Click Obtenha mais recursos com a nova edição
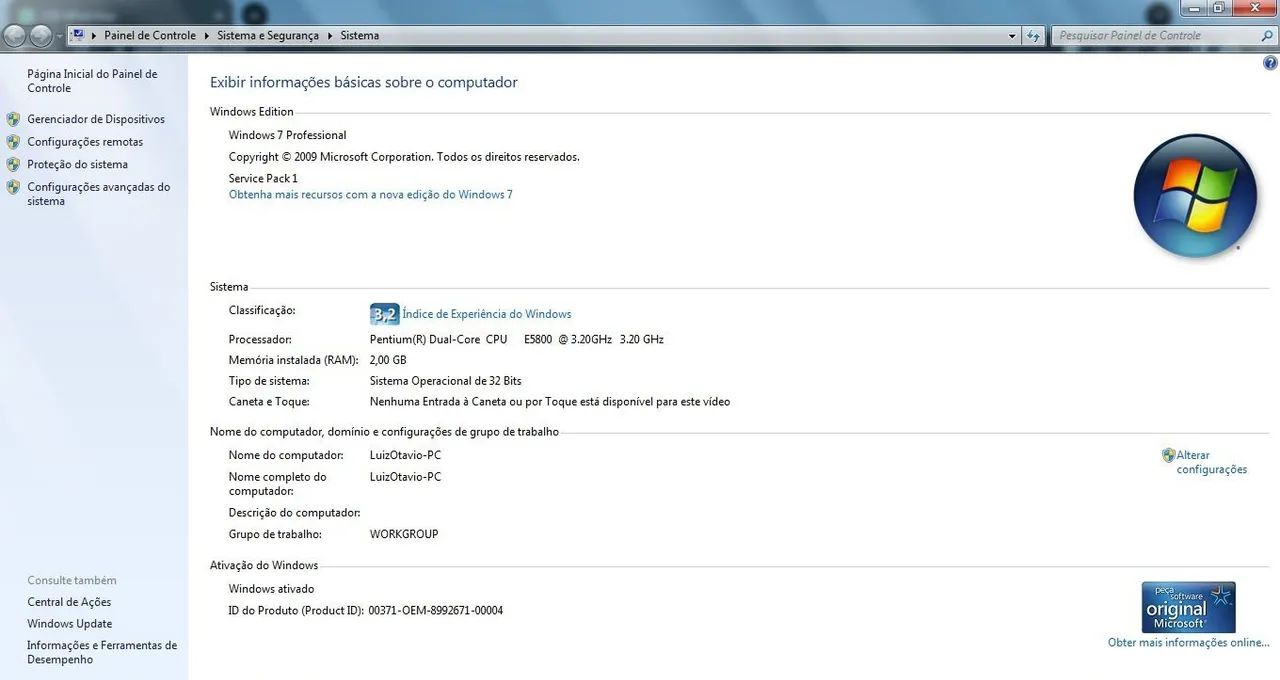Viewport: 1280px width, 680px height. coord(370,194)
